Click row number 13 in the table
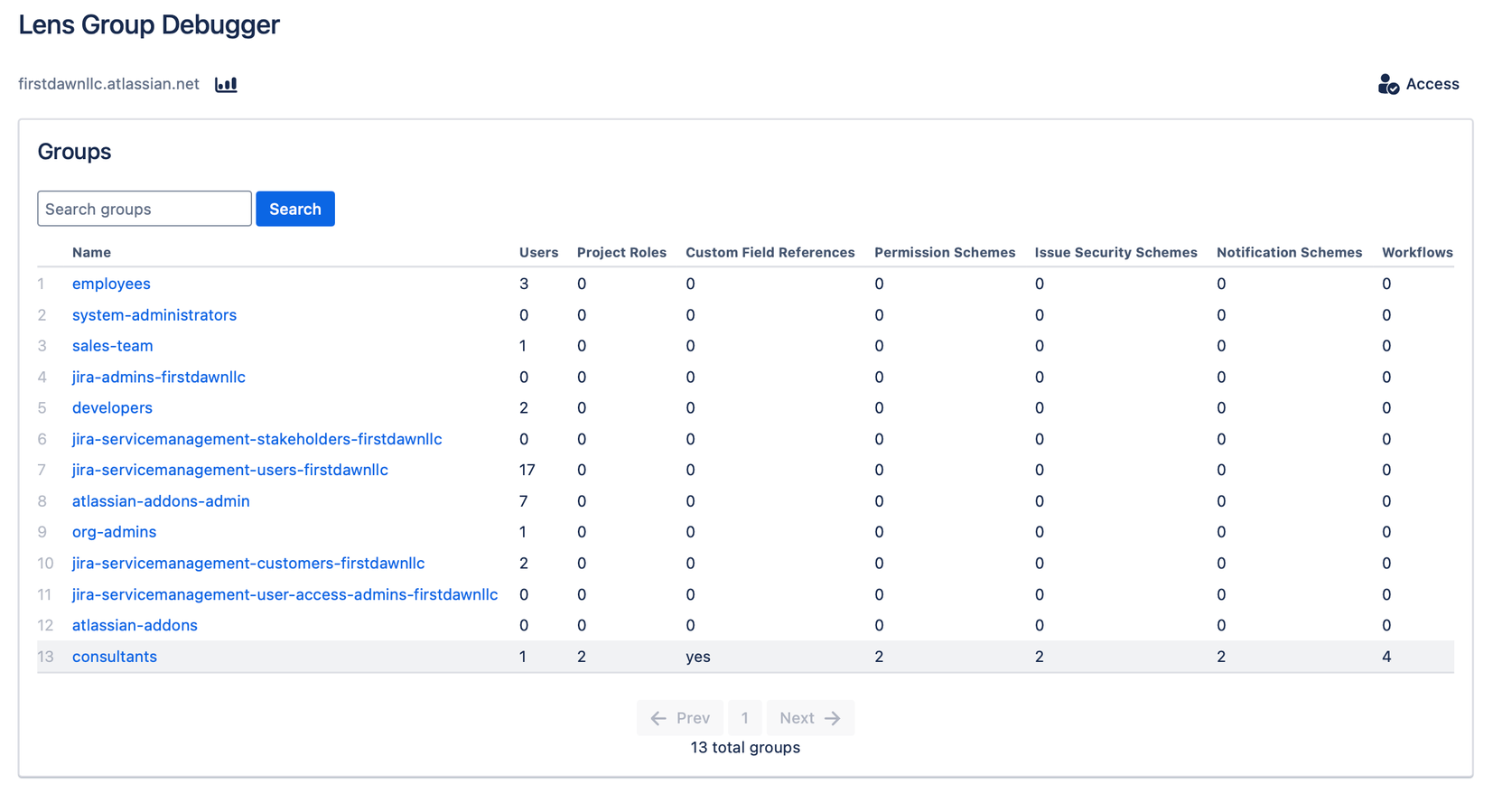The width and height of the screenshot is (1502, 812). tap(45, 657)
